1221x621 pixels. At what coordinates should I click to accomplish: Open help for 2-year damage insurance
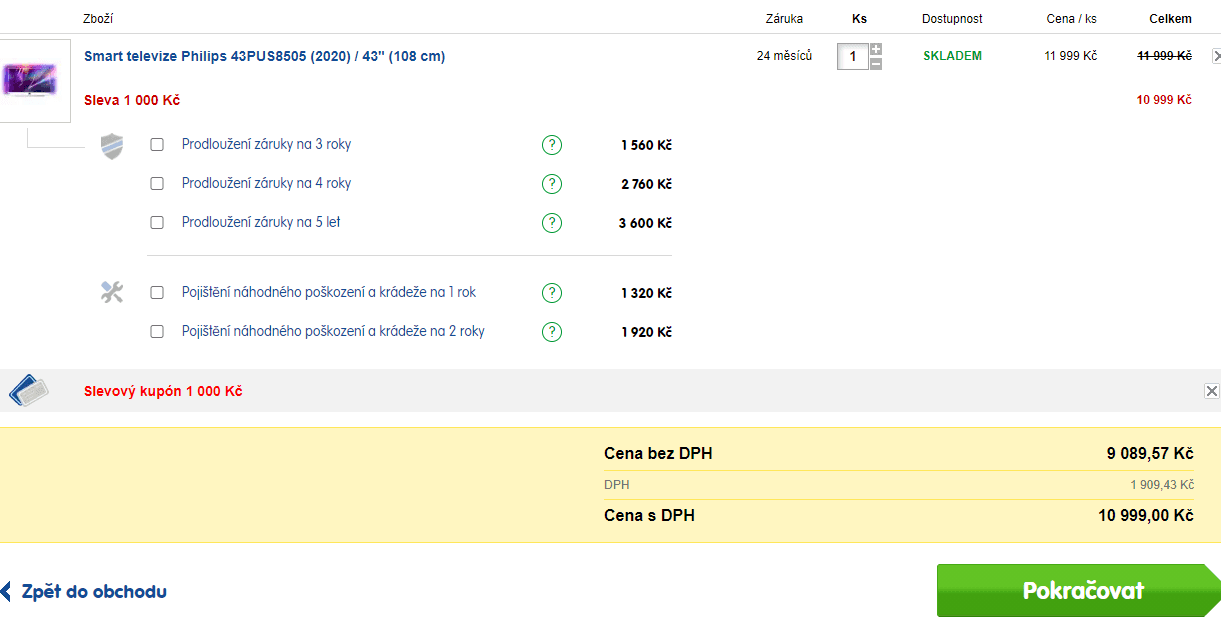tap(552, 332)
